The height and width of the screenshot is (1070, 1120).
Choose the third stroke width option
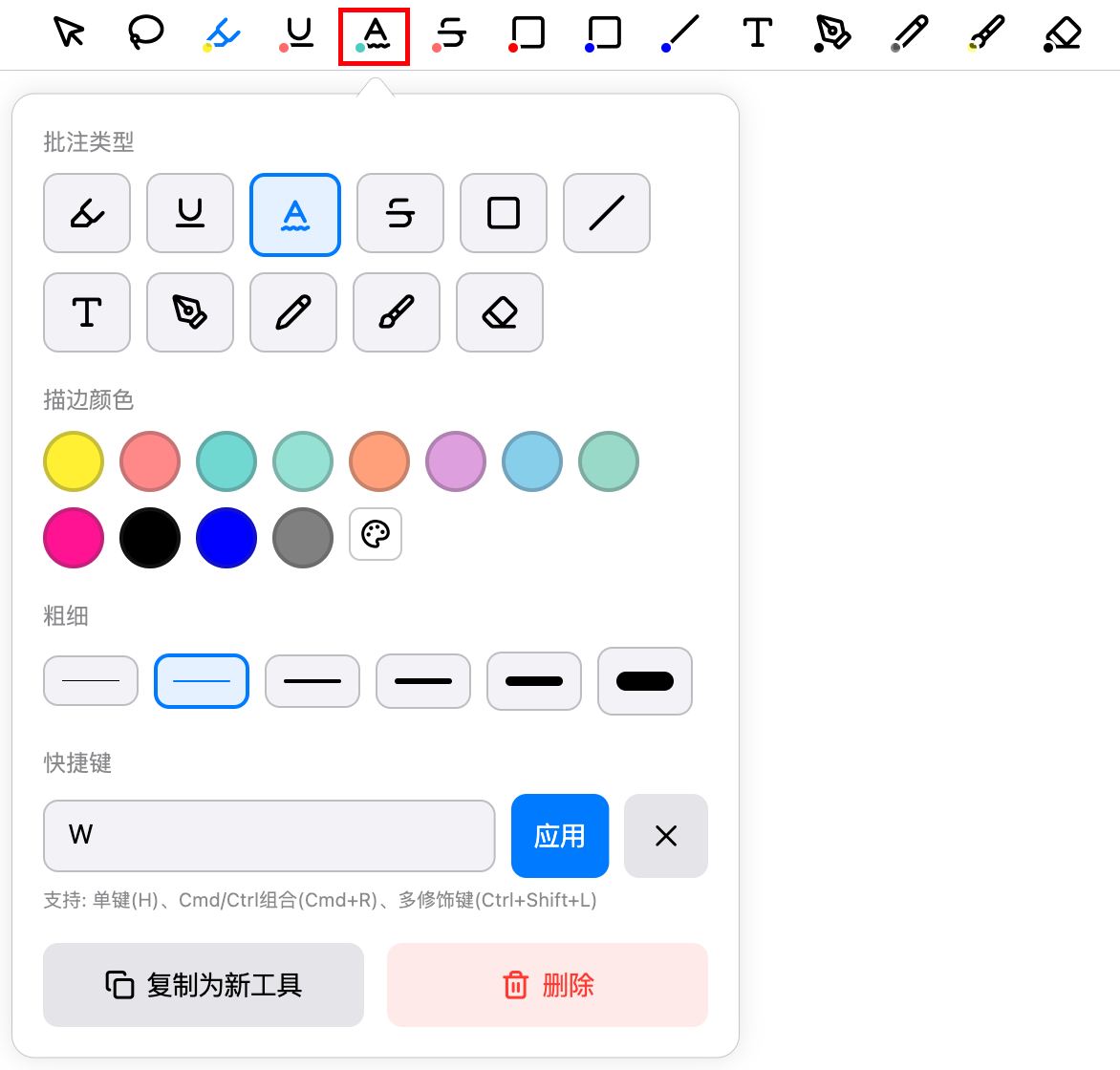312,681
